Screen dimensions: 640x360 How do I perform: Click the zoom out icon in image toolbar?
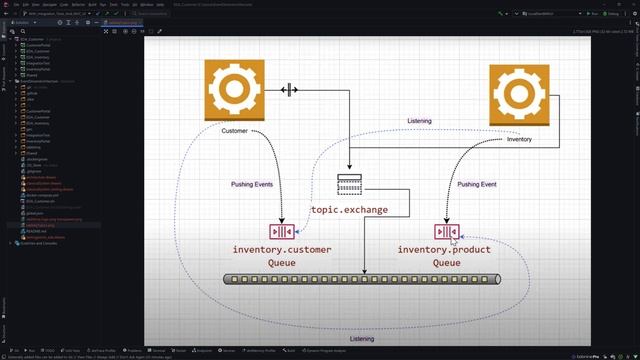(134, 31)
